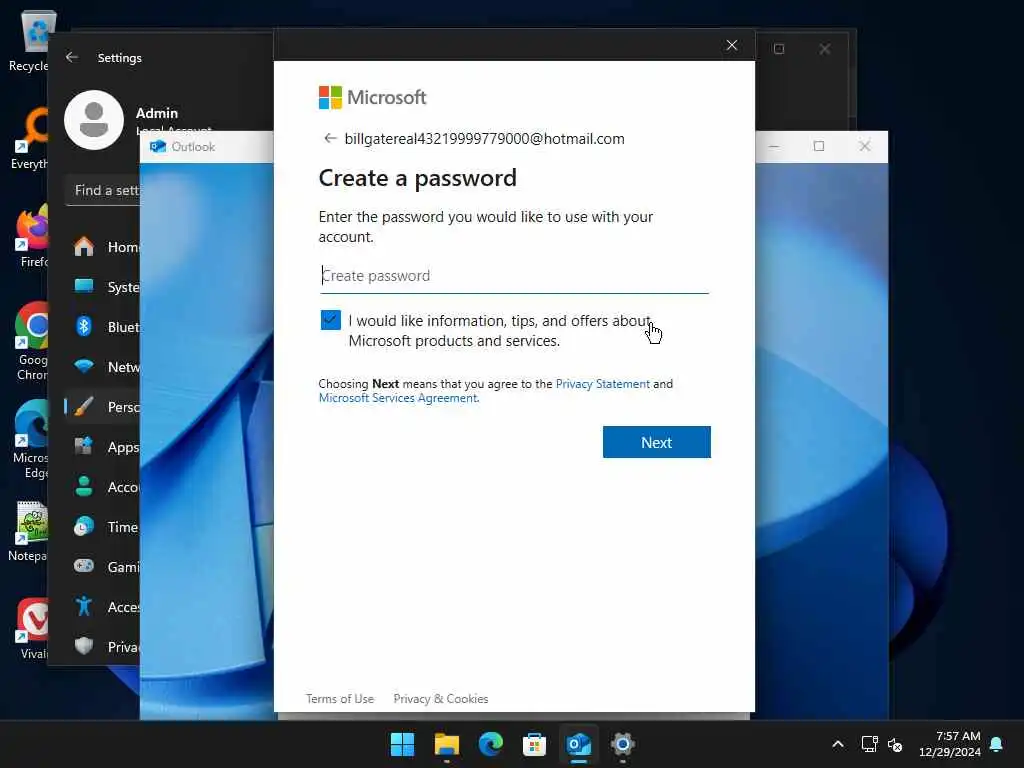Screen dimensions: 1024x768
Task: Open Personalization in Settings sidebar
Action: tap(103, 407)
